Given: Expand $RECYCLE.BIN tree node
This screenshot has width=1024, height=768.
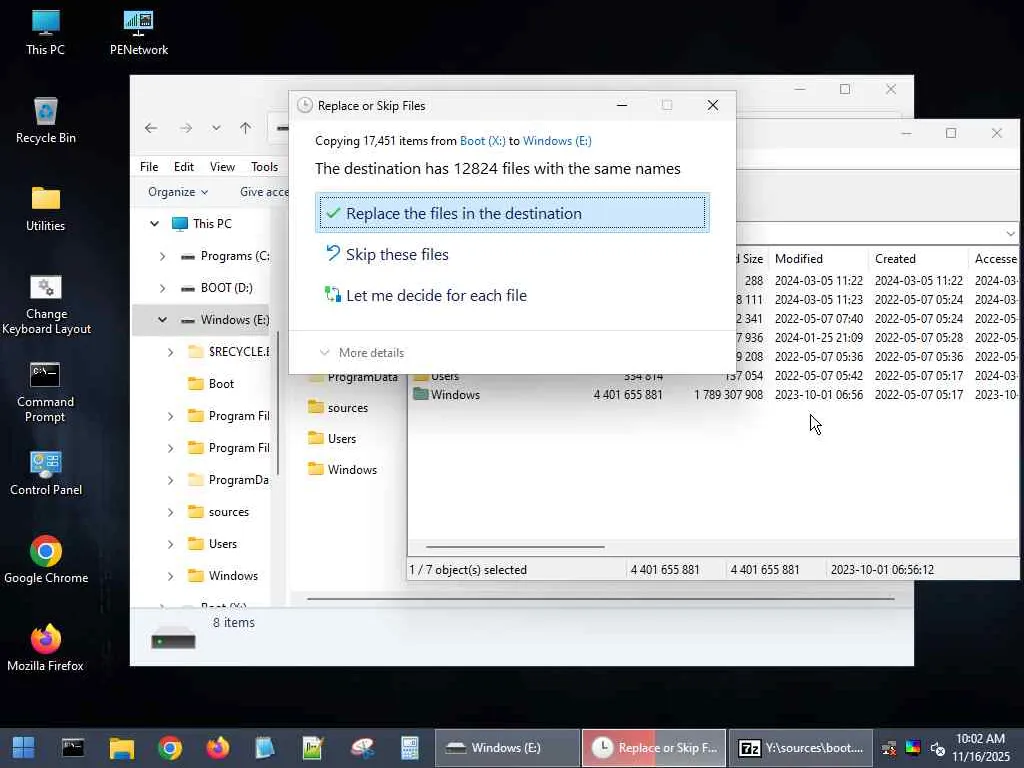Looking at the screenshot, I should [x=170, y=352].
